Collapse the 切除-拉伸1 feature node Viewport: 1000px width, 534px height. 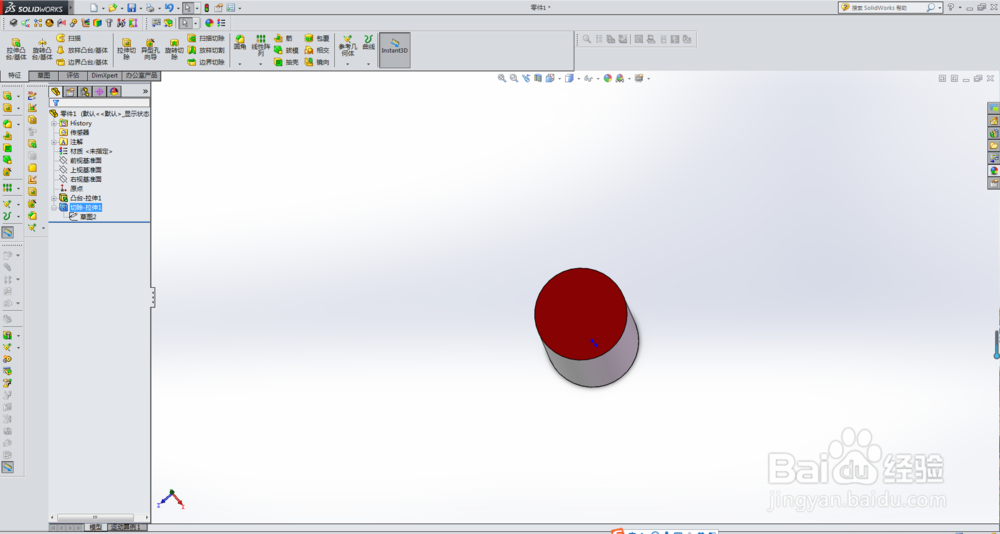(x=54, y=207)
